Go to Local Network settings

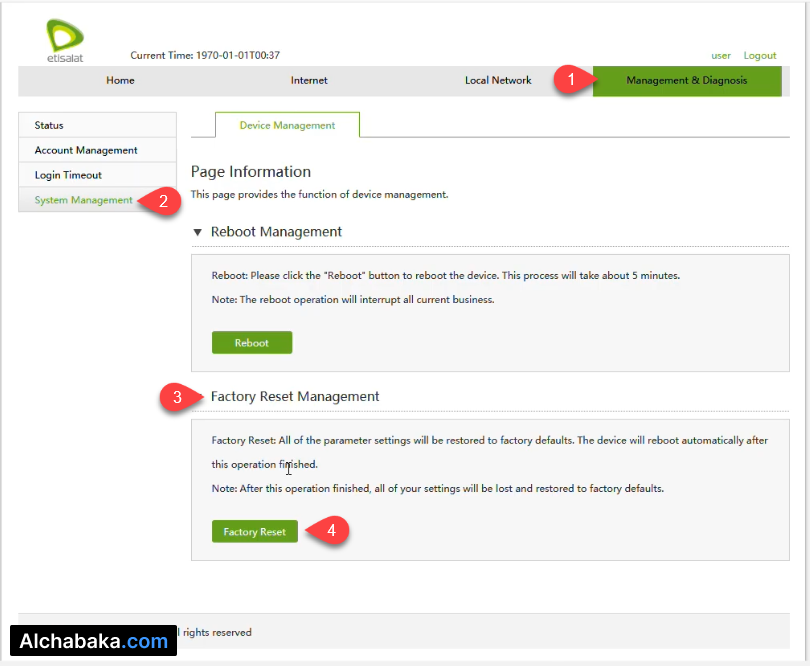pos(497,81)
